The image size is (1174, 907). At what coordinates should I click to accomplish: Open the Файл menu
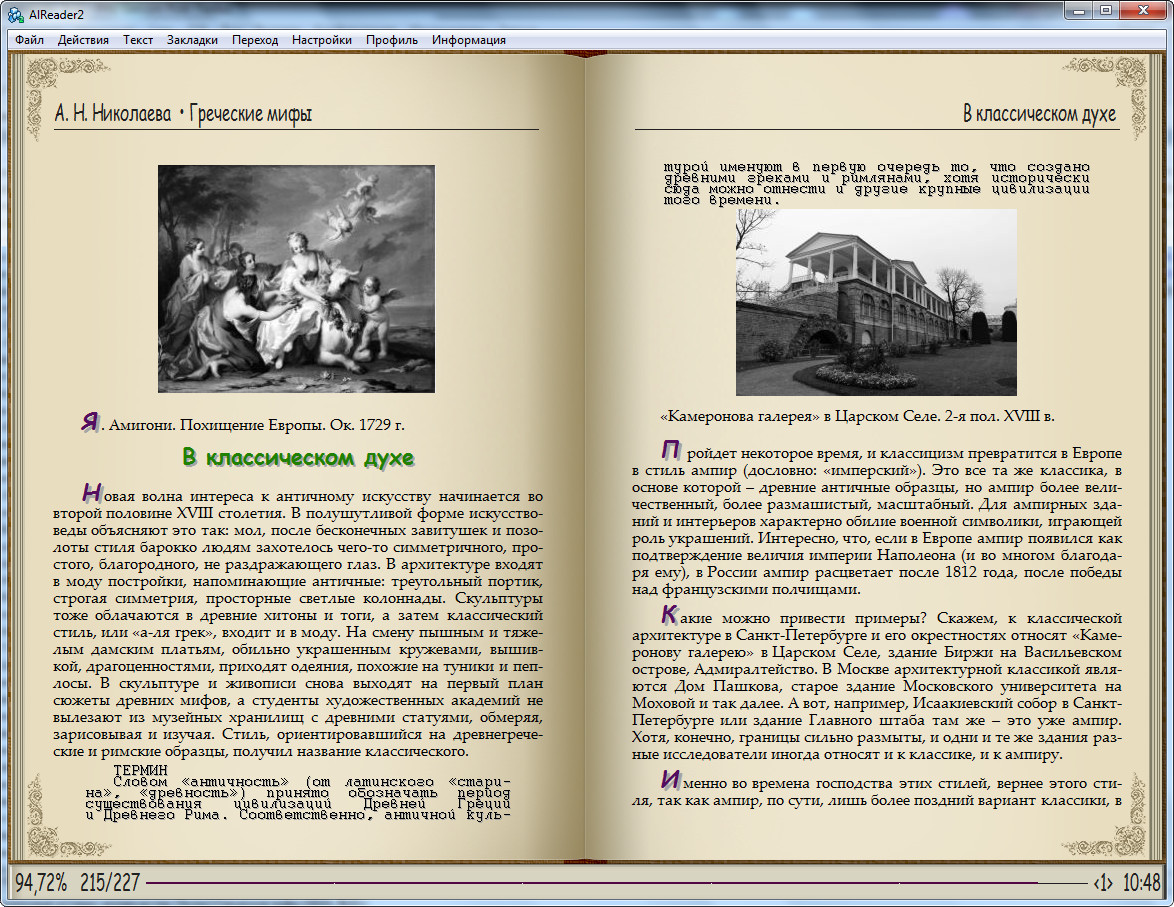pyautogui.click(x=29, y=40)
